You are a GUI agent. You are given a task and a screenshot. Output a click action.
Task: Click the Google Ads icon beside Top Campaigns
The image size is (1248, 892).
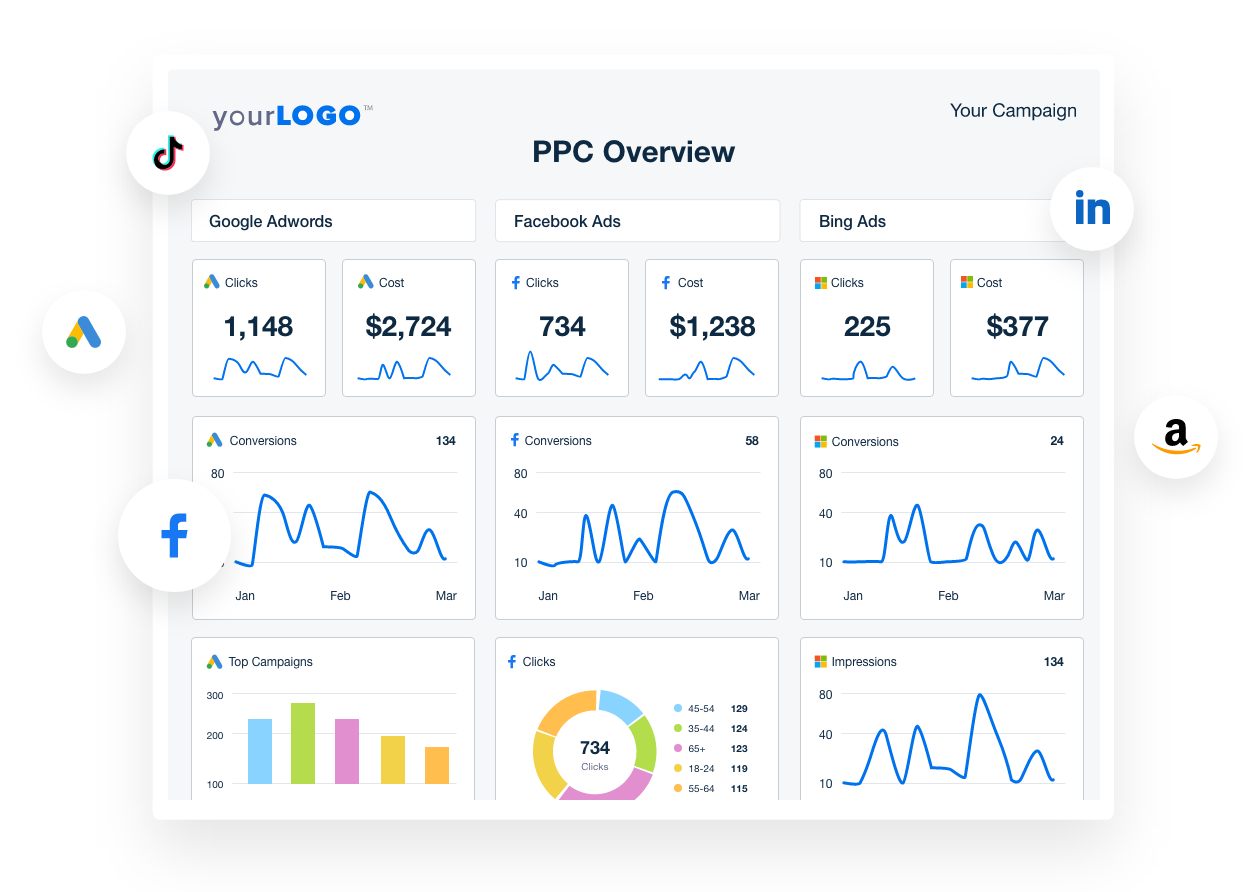pos(214,662)
